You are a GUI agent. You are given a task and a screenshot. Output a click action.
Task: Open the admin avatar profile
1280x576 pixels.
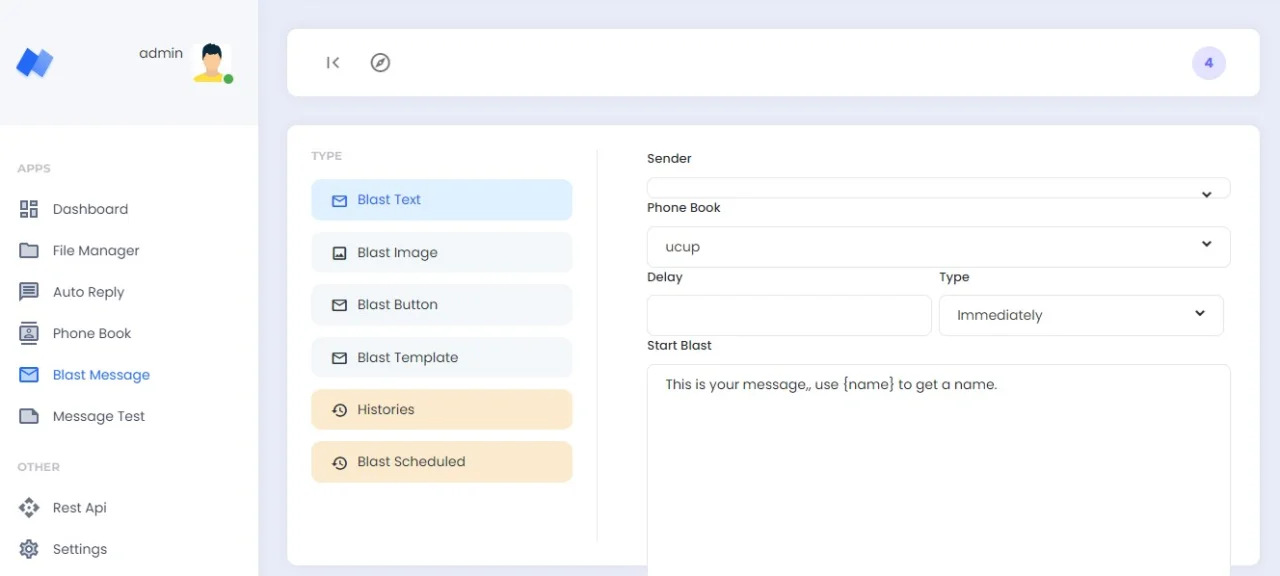212,62
